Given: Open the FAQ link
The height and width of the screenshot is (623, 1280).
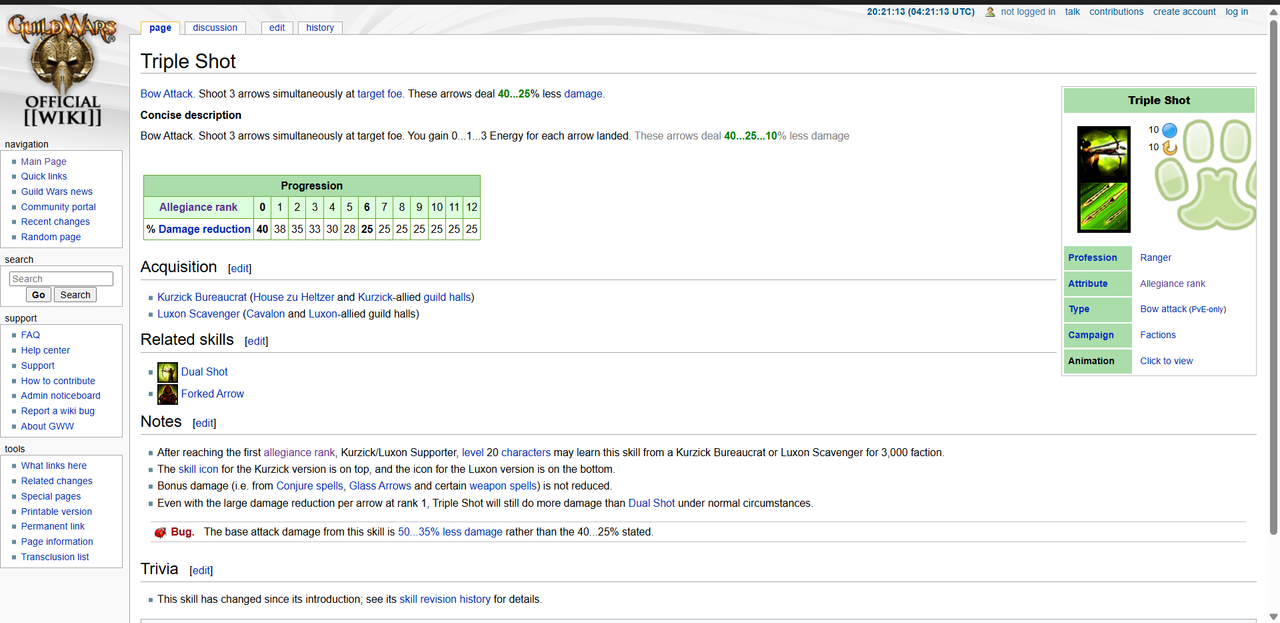Looking at the screenshot, I should coord(30,335).
